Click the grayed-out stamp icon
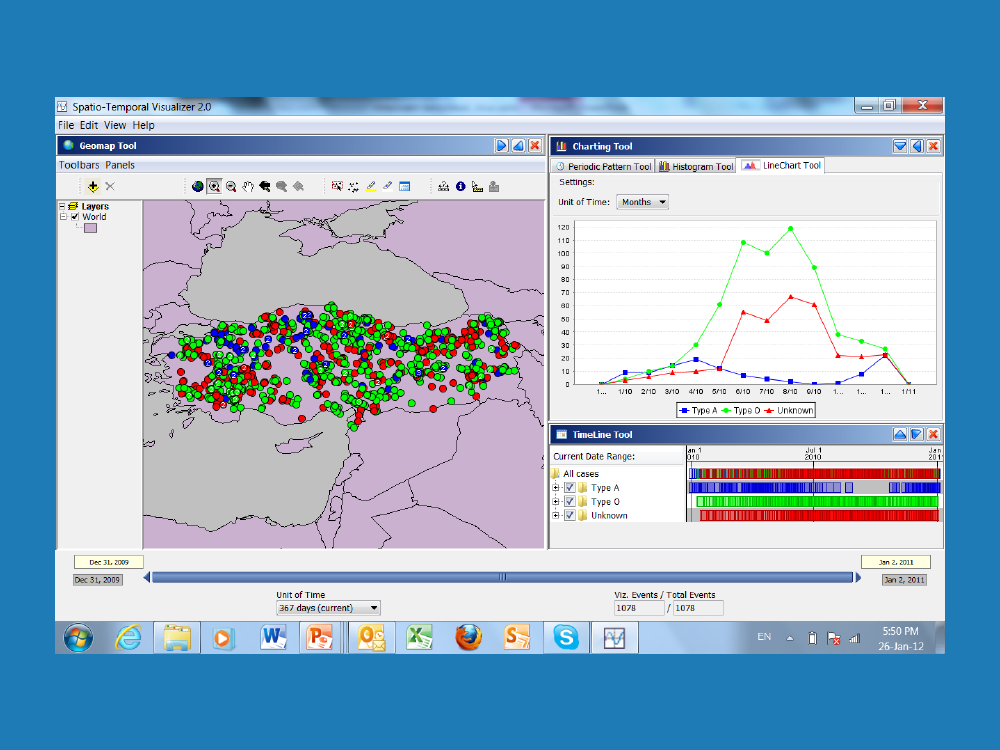Viewport: 1000px width, 750px height. click(494, 186)
